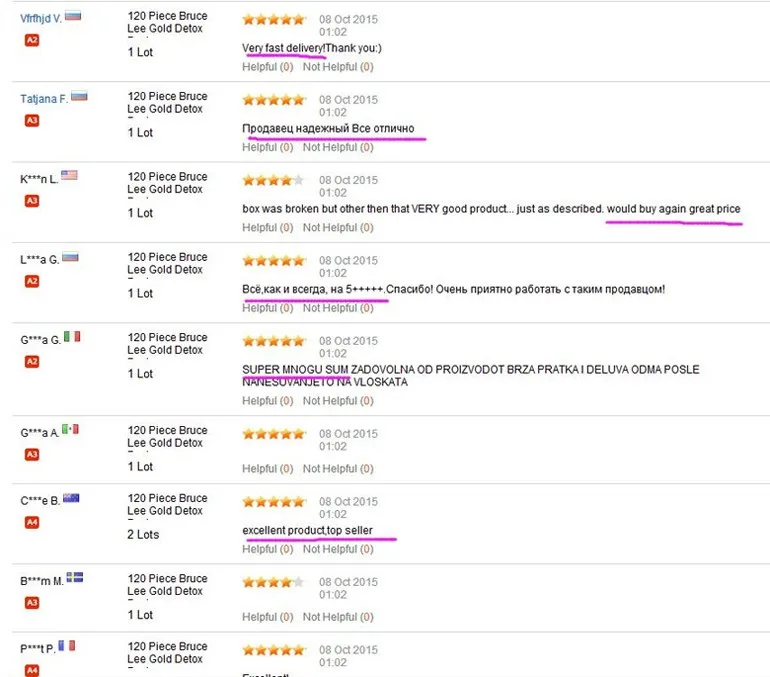770x677 pixels.
Task: Select buyer name K***n L.
Action: pos(39,180)
